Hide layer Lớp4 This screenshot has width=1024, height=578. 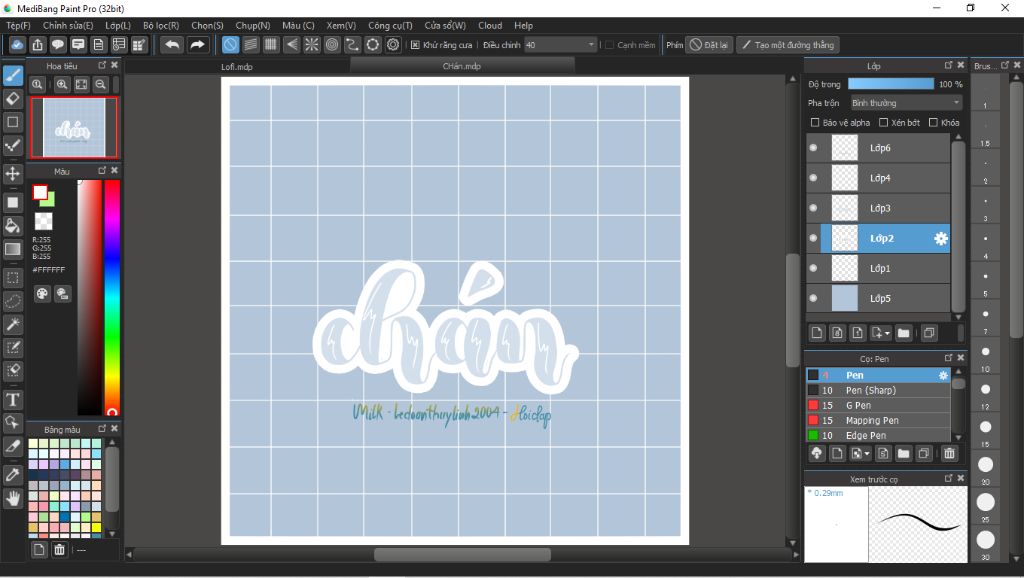pos(813,178)
